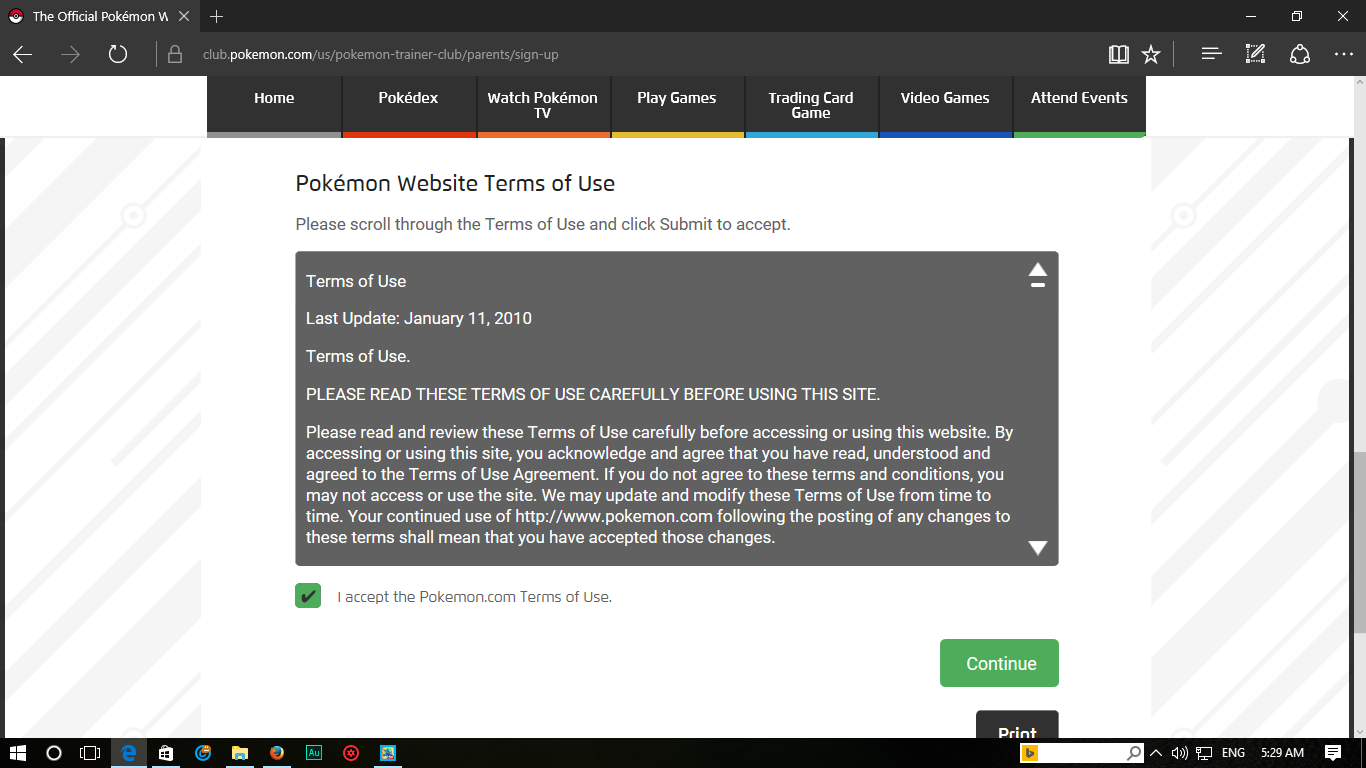Open Task View on taskbar
The width and height of the screenshot is (1366, 768).
tap(91, 753)
